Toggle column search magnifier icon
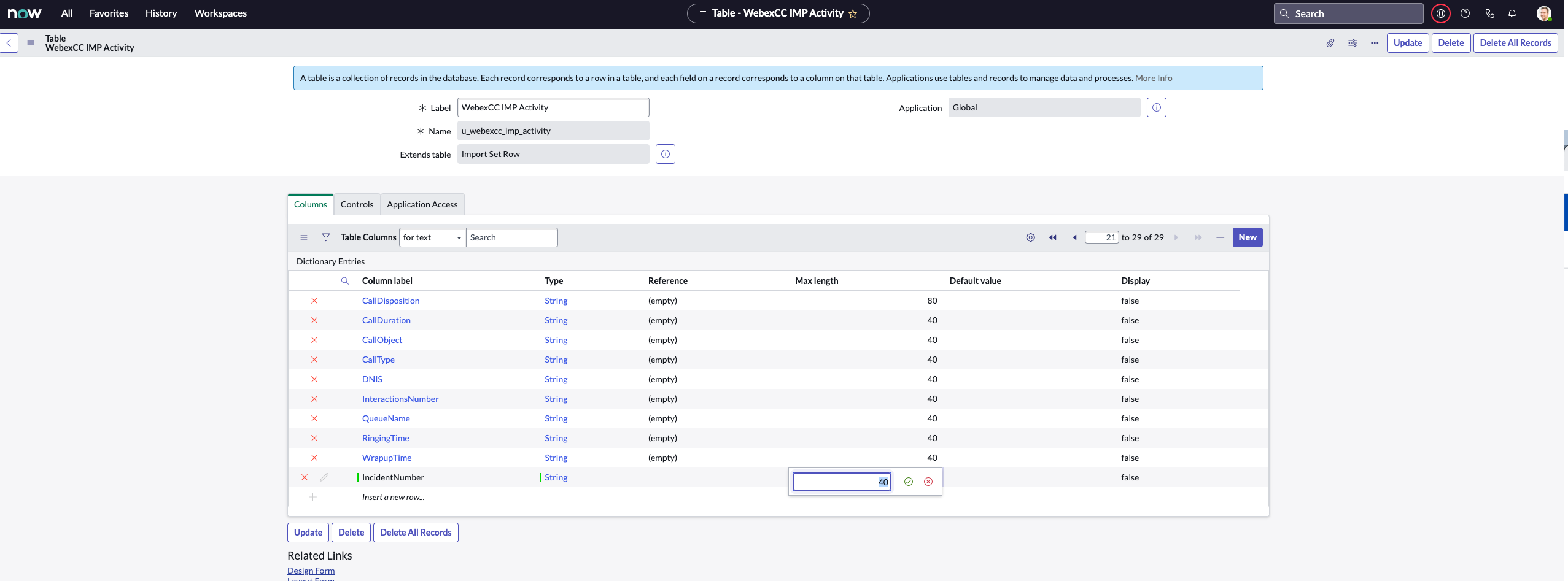1568x581 pixels. [345, 281]
